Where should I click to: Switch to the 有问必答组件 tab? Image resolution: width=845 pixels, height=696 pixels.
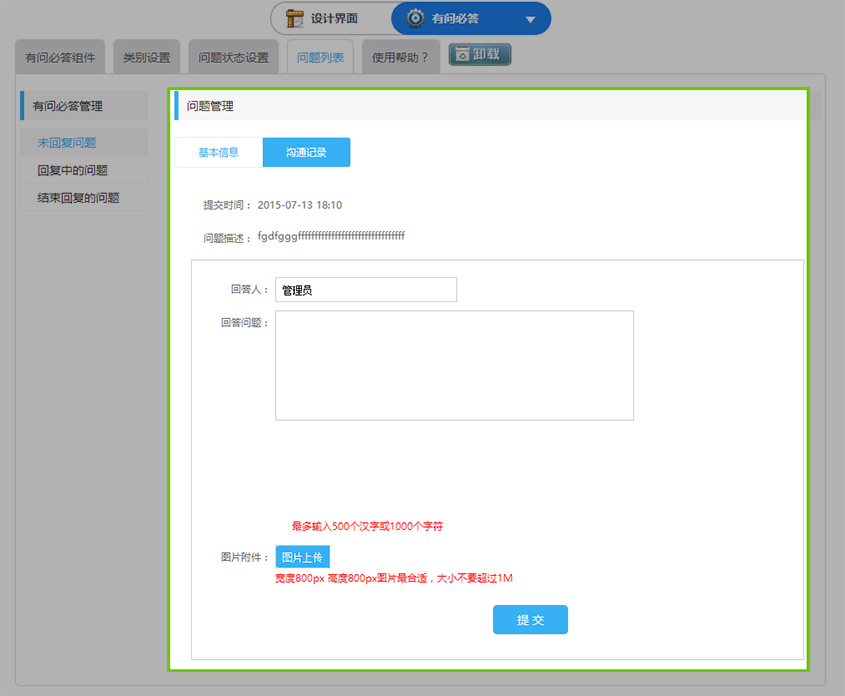pos(60,57)
